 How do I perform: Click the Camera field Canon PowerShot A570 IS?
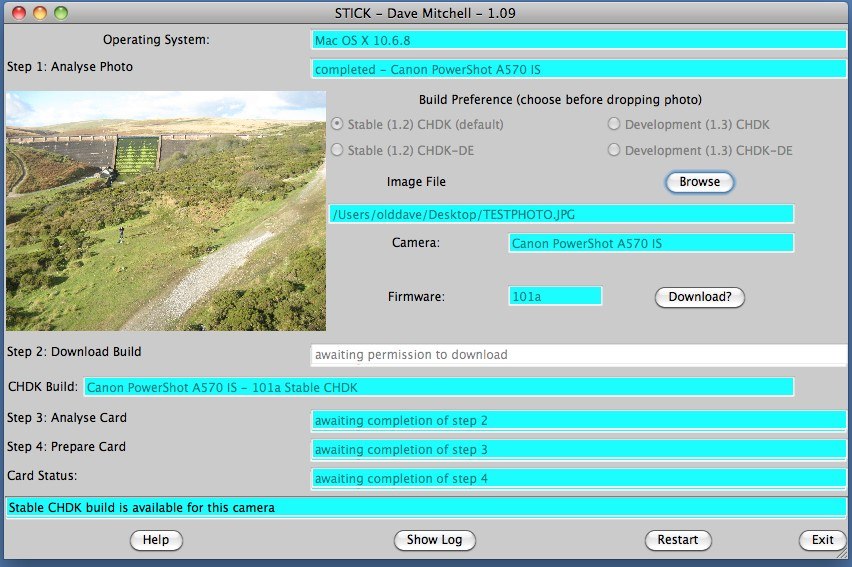tap(651, 243)
